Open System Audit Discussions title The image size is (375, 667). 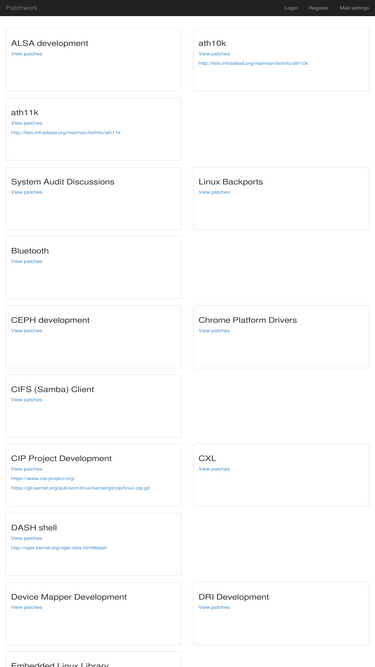point(62,182)
